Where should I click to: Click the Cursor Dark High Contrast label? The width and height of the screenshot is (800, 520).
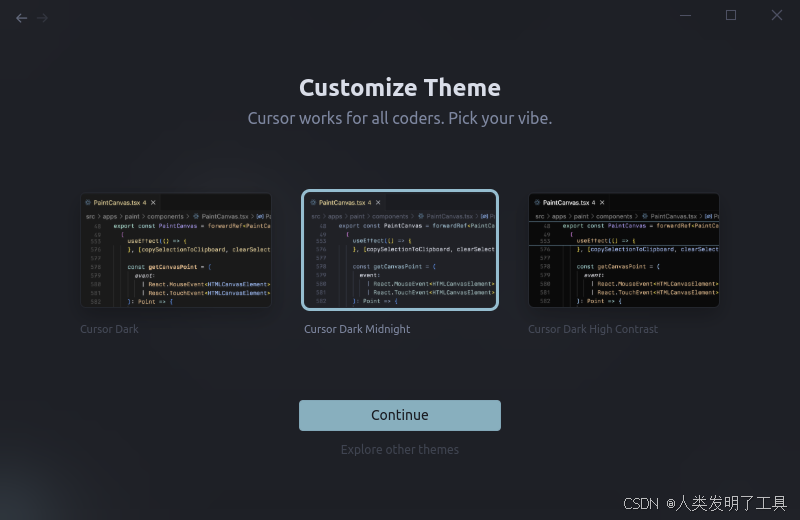[x=593, y=329]
